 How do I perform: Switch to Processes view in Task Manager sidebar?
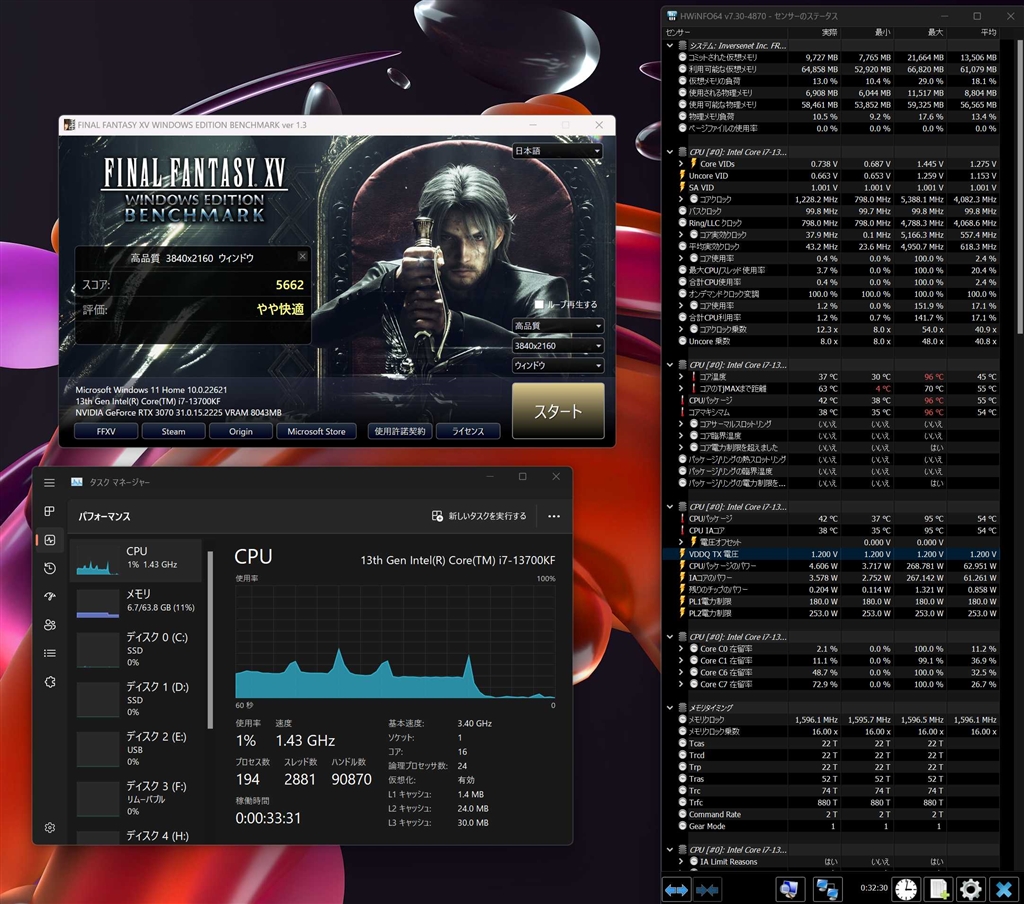[49, 511]
